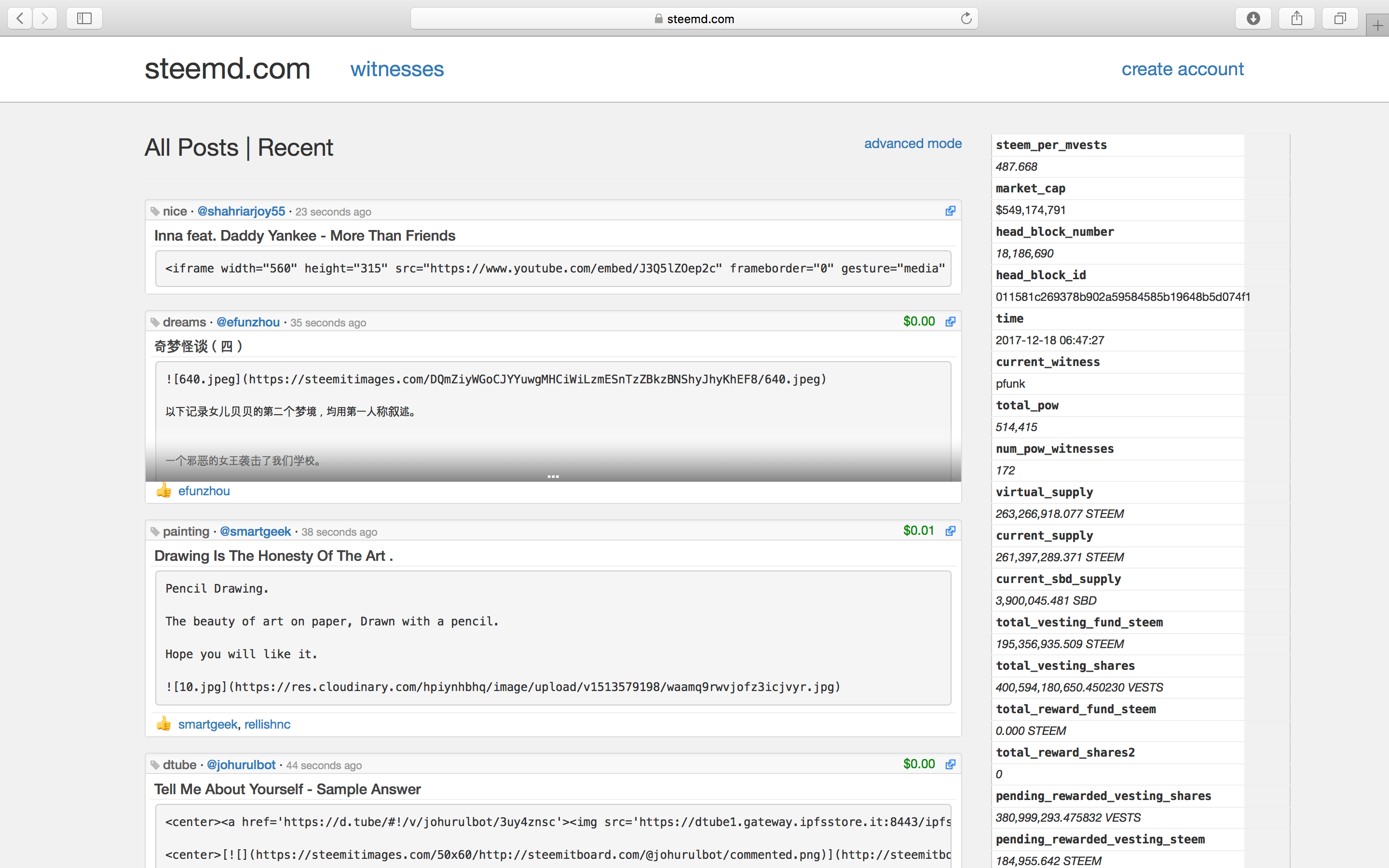Reload the page with refresh icon
Viewport: 1389px width, 868px height.
pos(966,18)
